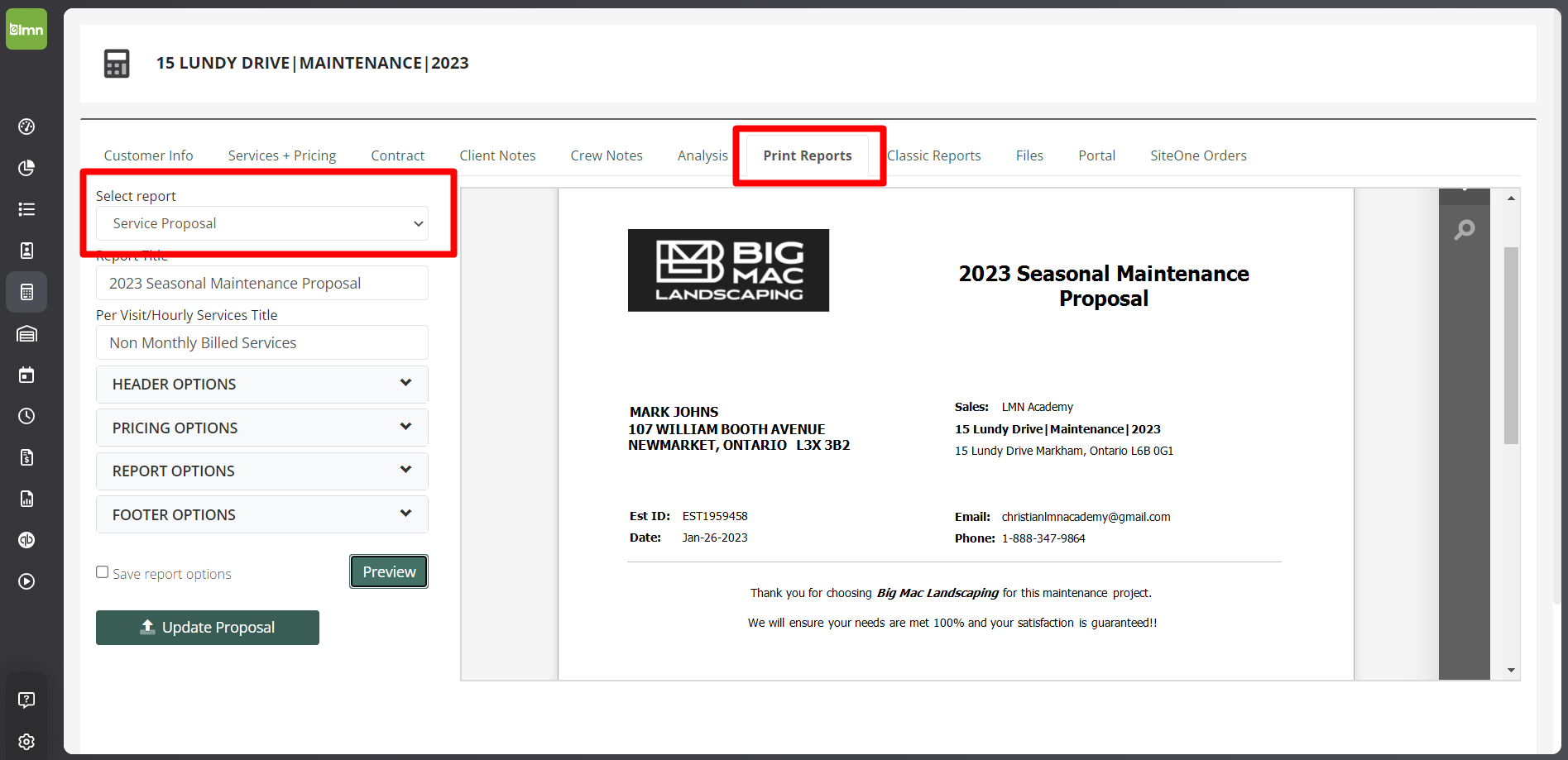Switch to Client Notes tab
The width and height of the screenshot is (1568, 760).
(497, 155)
